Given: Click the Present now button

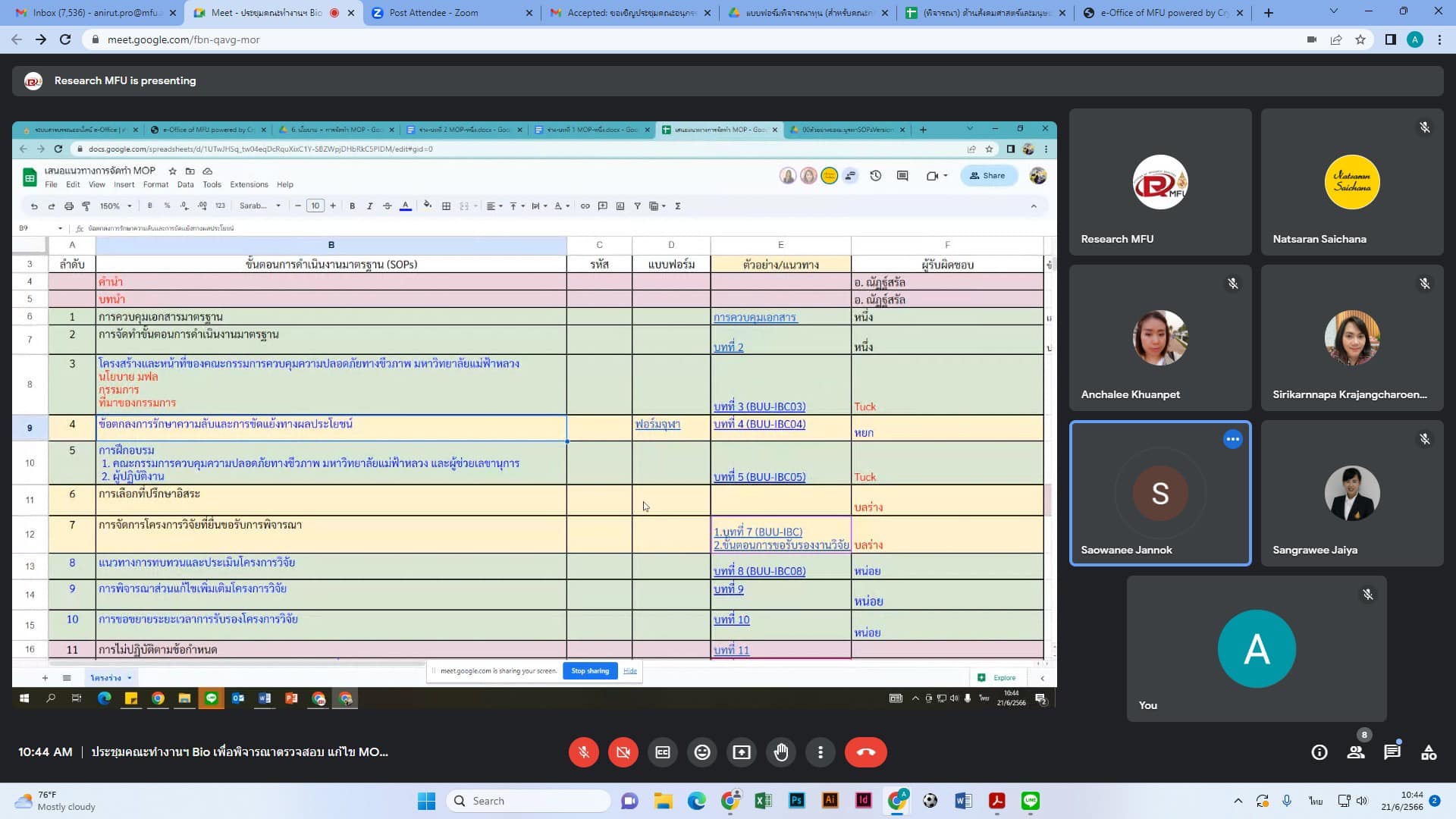Looking at the screenshot, I should tap(742, 752).
